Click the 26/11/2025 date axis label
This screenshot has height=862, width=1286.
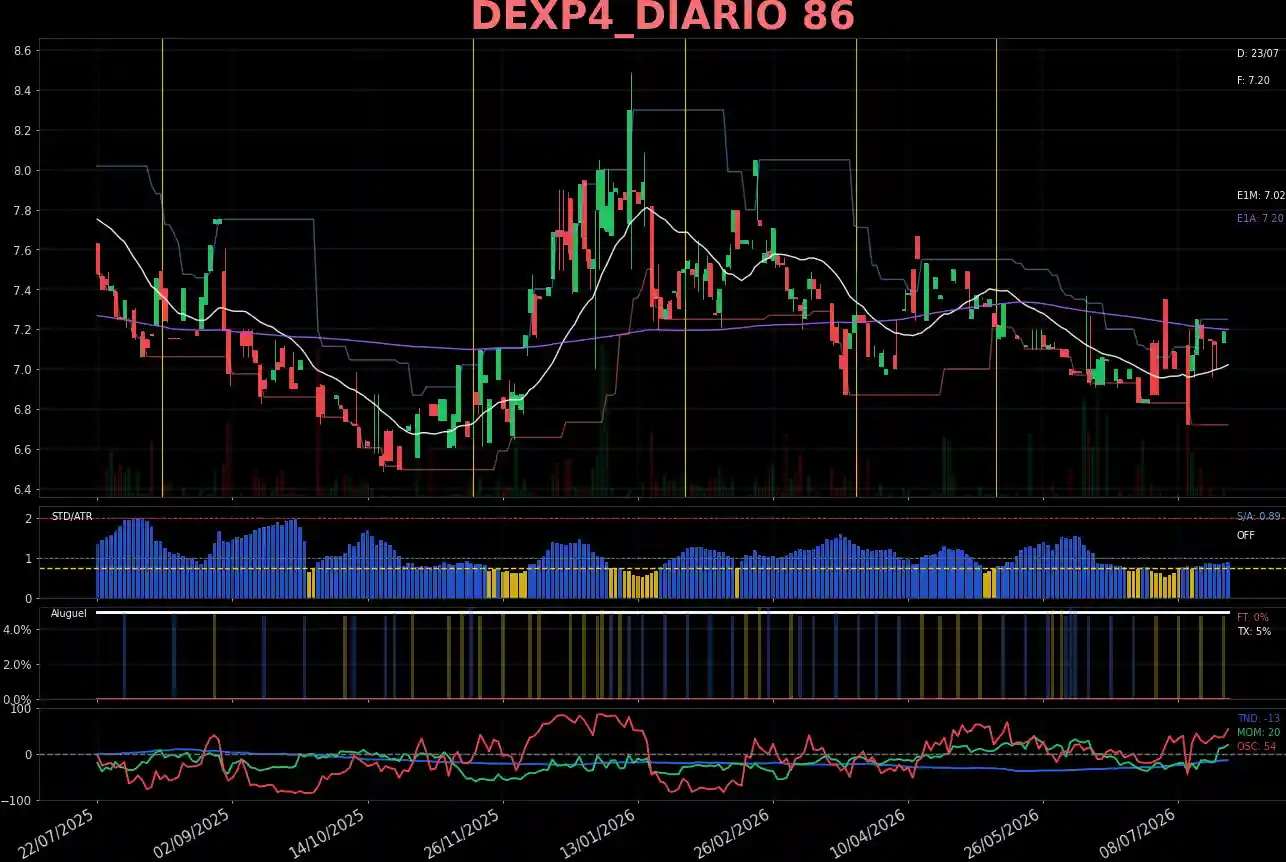pos(465,834)
